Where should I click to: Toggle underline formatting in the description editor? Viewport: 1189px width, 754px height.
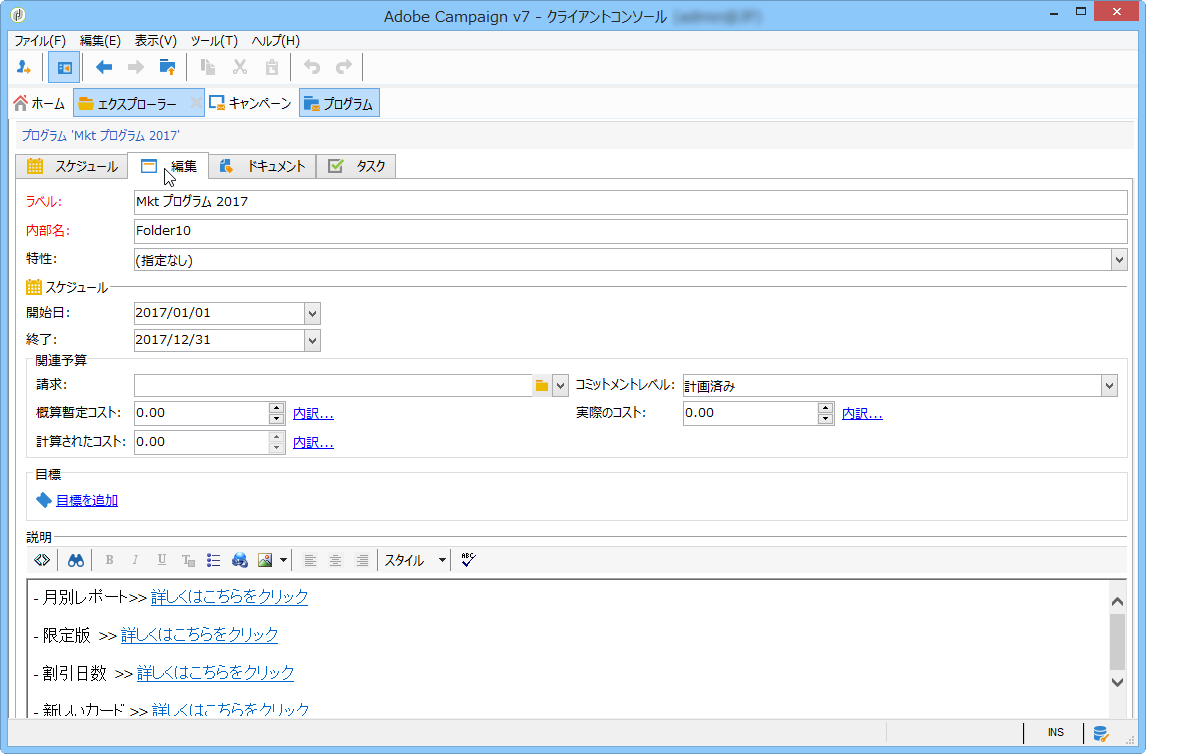(162, 561)
